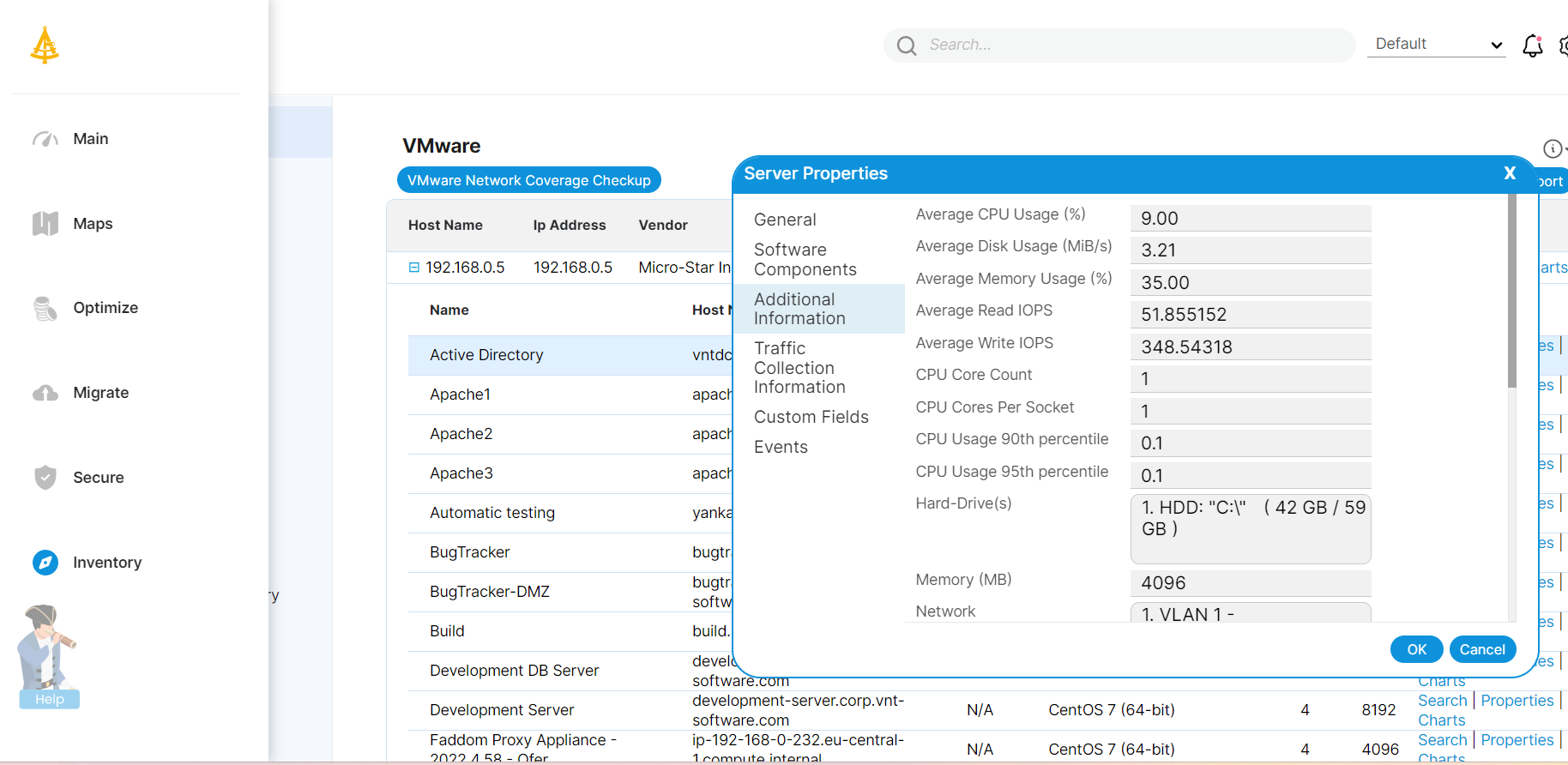The height and width of the screenshot is (765, 1568).
Task: Click Average Write IOPS value field
Action: [x=1251, y=347]
